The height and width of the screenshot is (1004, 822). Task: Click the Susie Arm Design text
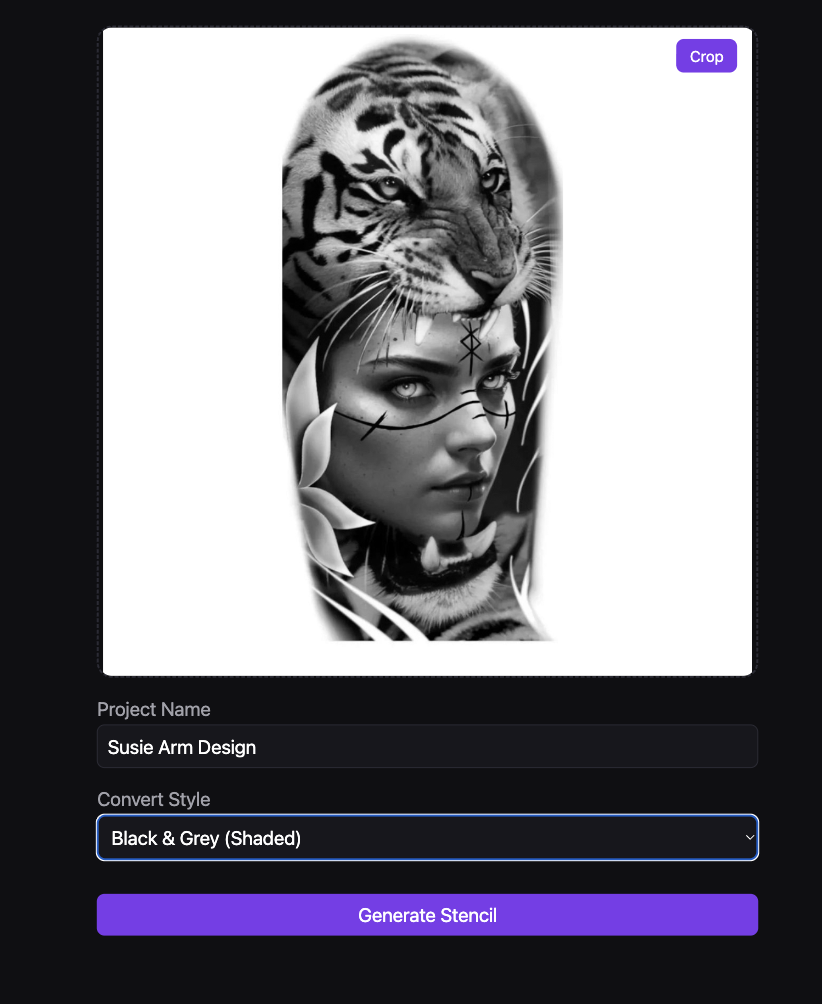[182, 747]
